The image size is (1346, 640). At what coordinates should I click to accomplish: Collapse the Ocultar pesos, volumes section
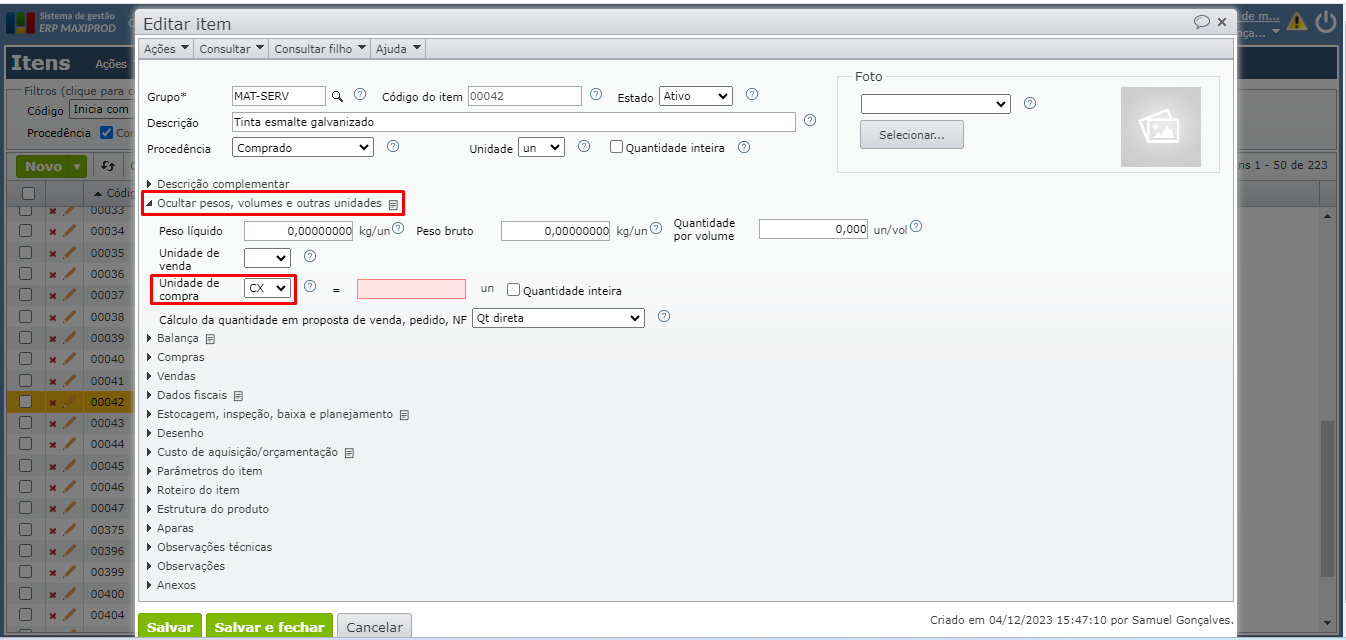pos(263,203)
